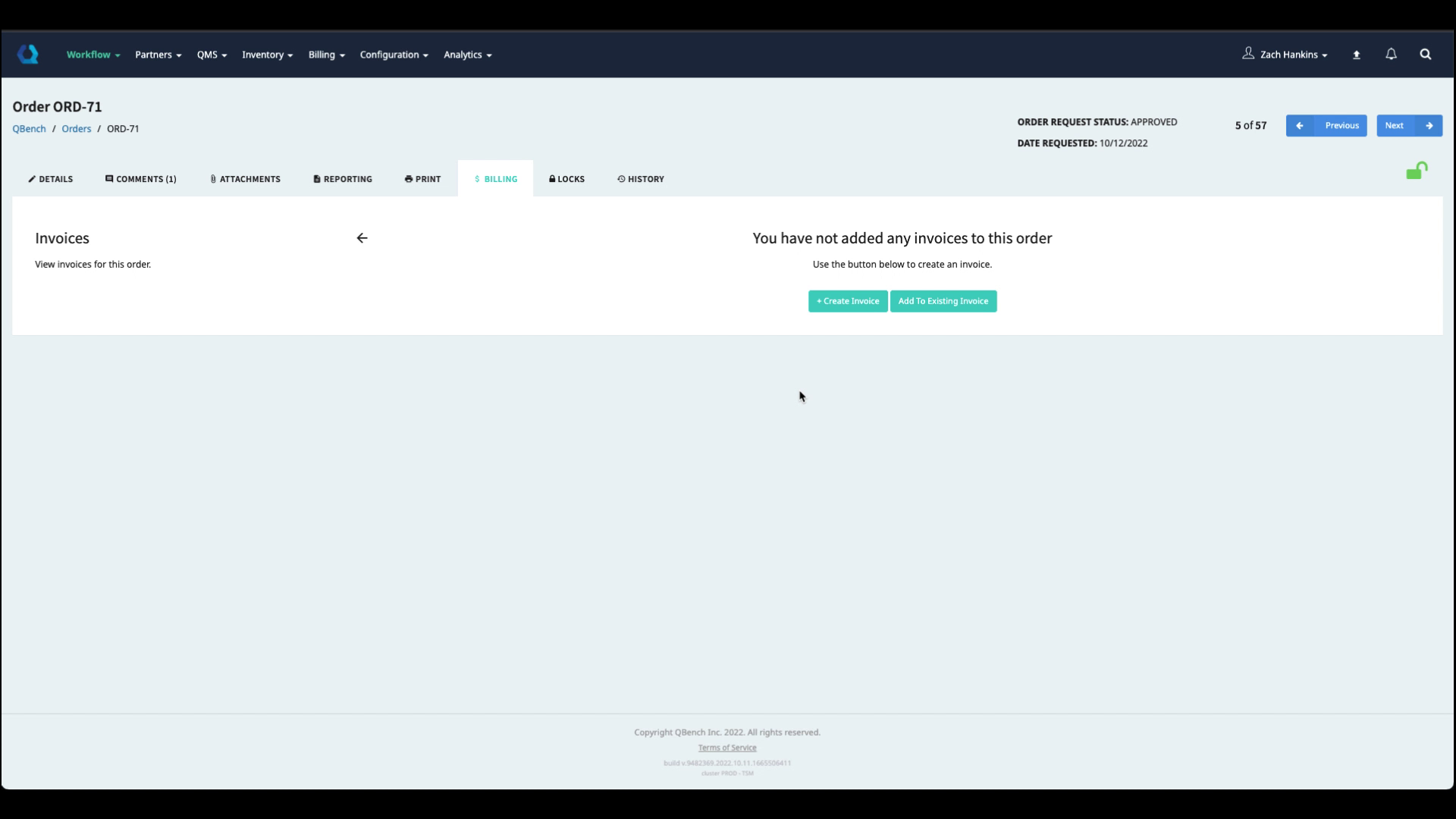Open the Terms of Service link

[x=726, y=748]
